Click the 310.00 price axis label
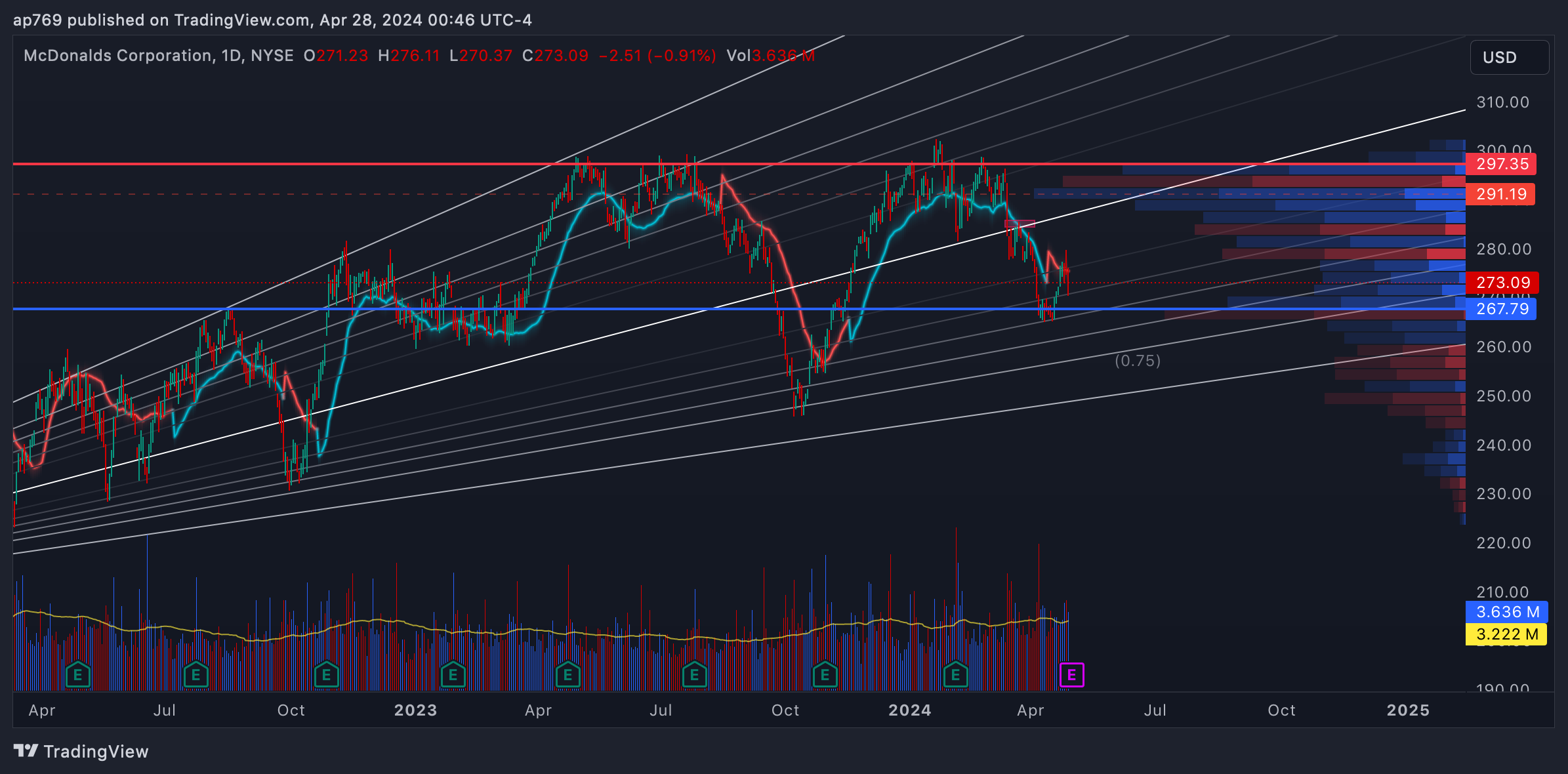 [1503, 102]
